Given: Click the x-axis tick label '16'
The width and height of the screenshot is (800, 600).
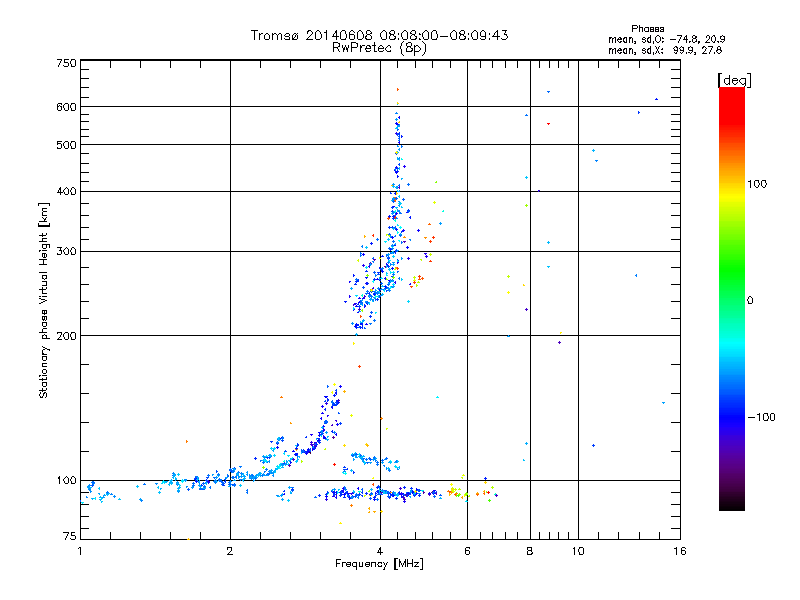Looking at the screenshot, I should [680, 551].
